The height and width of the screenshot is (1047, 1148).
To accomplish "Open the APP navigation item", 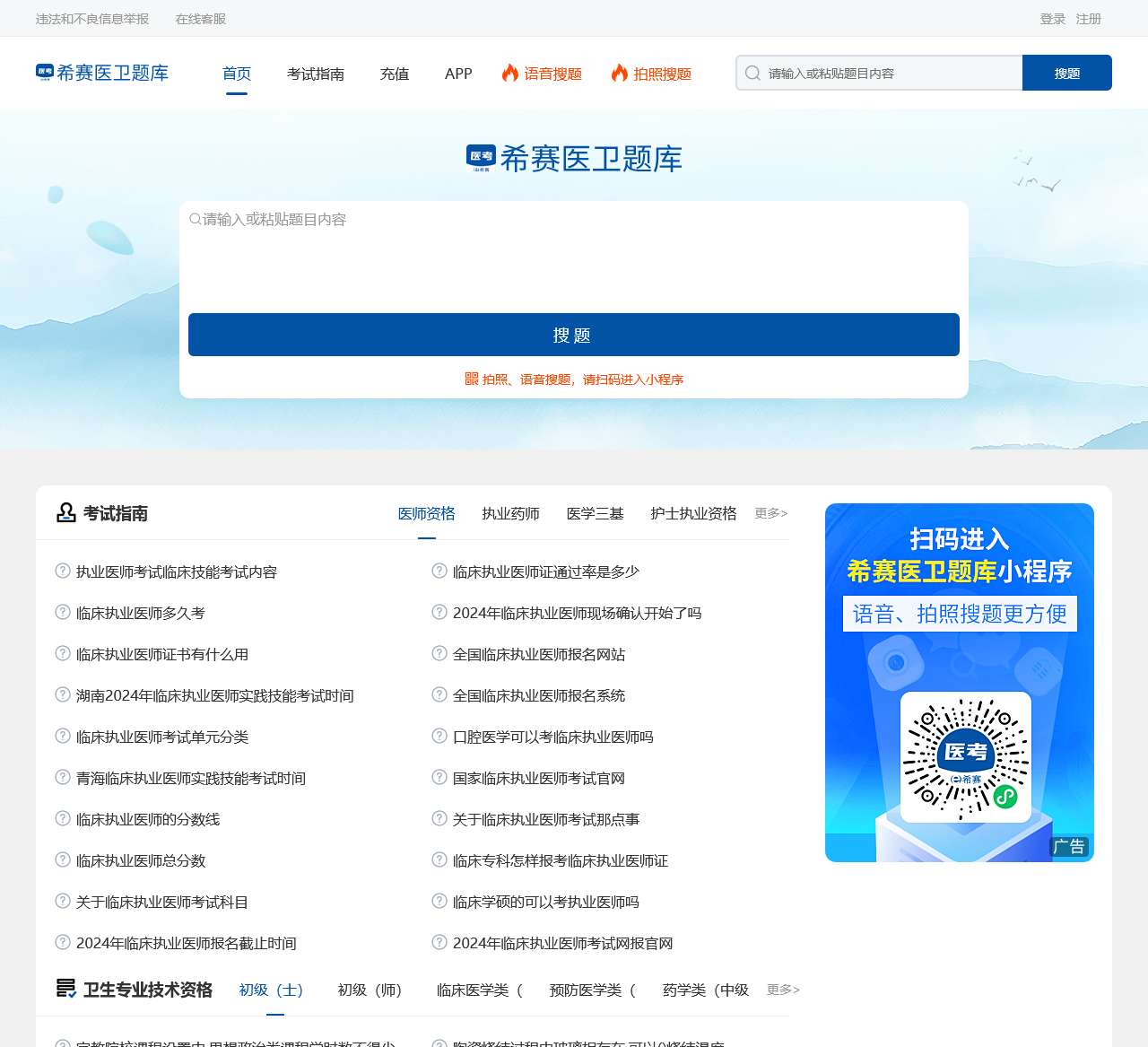I will click(x=458, y=74).
